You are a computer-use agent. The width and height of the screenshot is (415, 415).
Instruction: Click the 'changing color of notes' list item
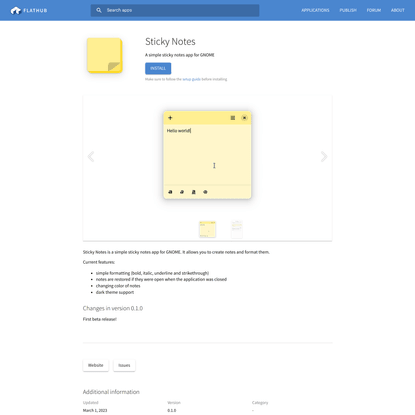(118, 286)
